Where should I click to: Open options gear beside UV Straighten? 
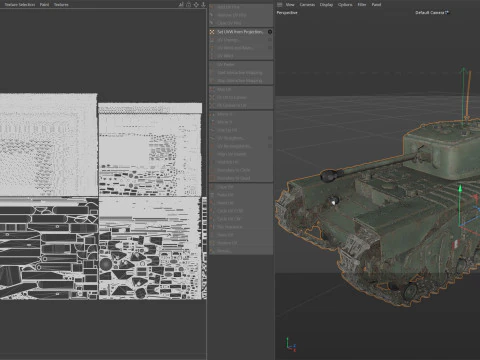click(270, 138)
